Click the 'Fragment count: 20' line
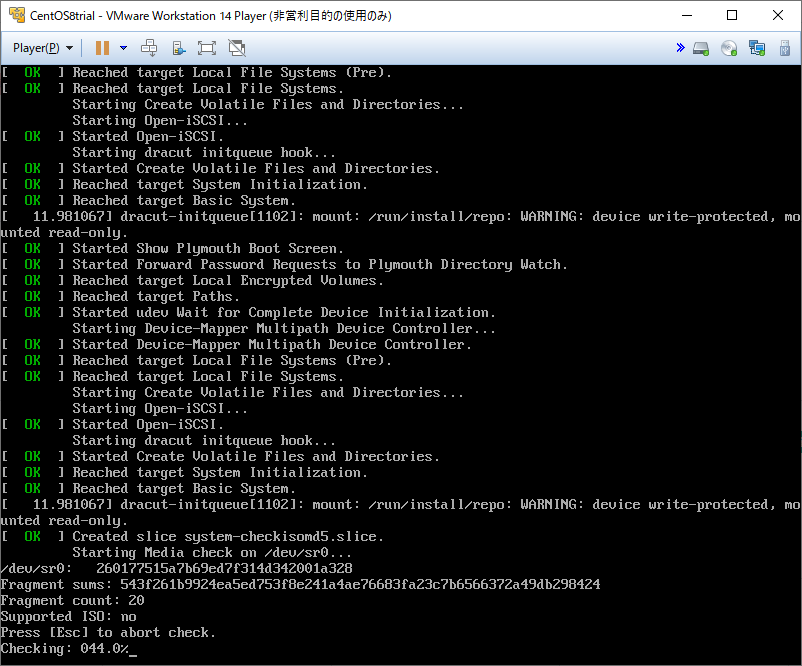The height and width of the screenshot is (666, 802). pos(73,601)
